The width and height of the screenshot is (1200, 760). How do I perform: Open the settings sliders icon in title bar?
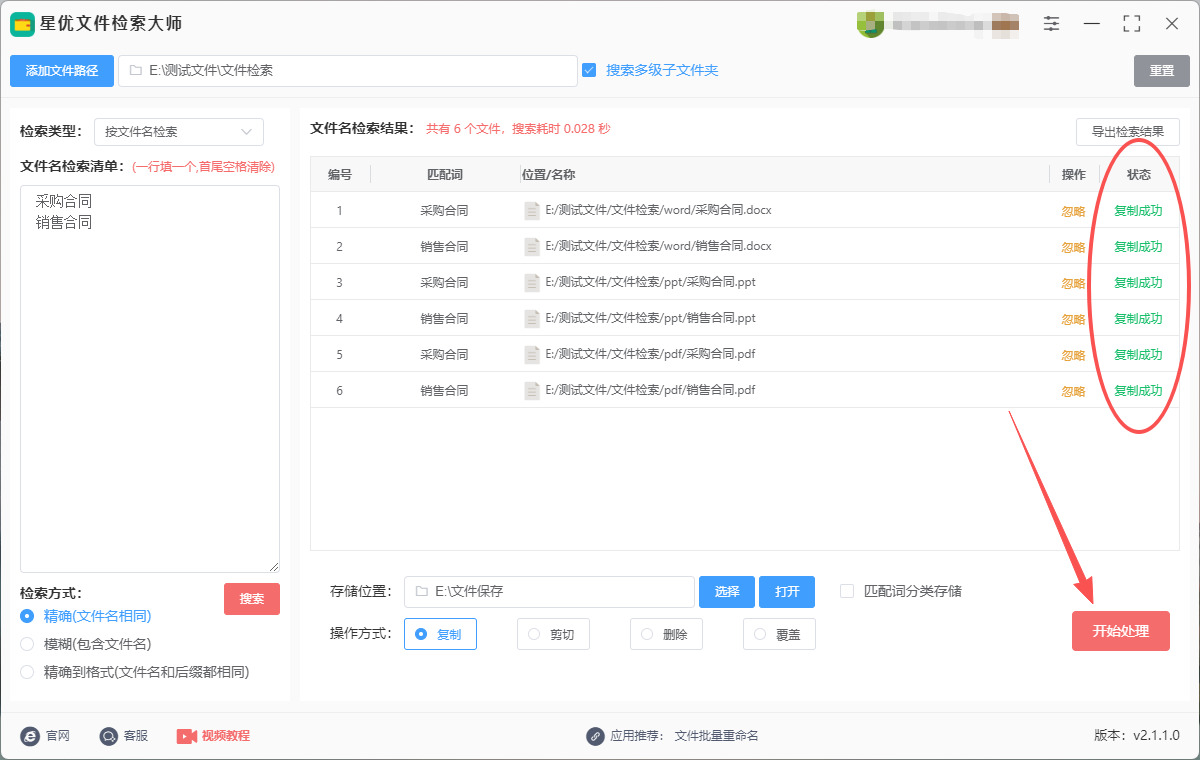pyautogui.click(x=1051, y=23)
